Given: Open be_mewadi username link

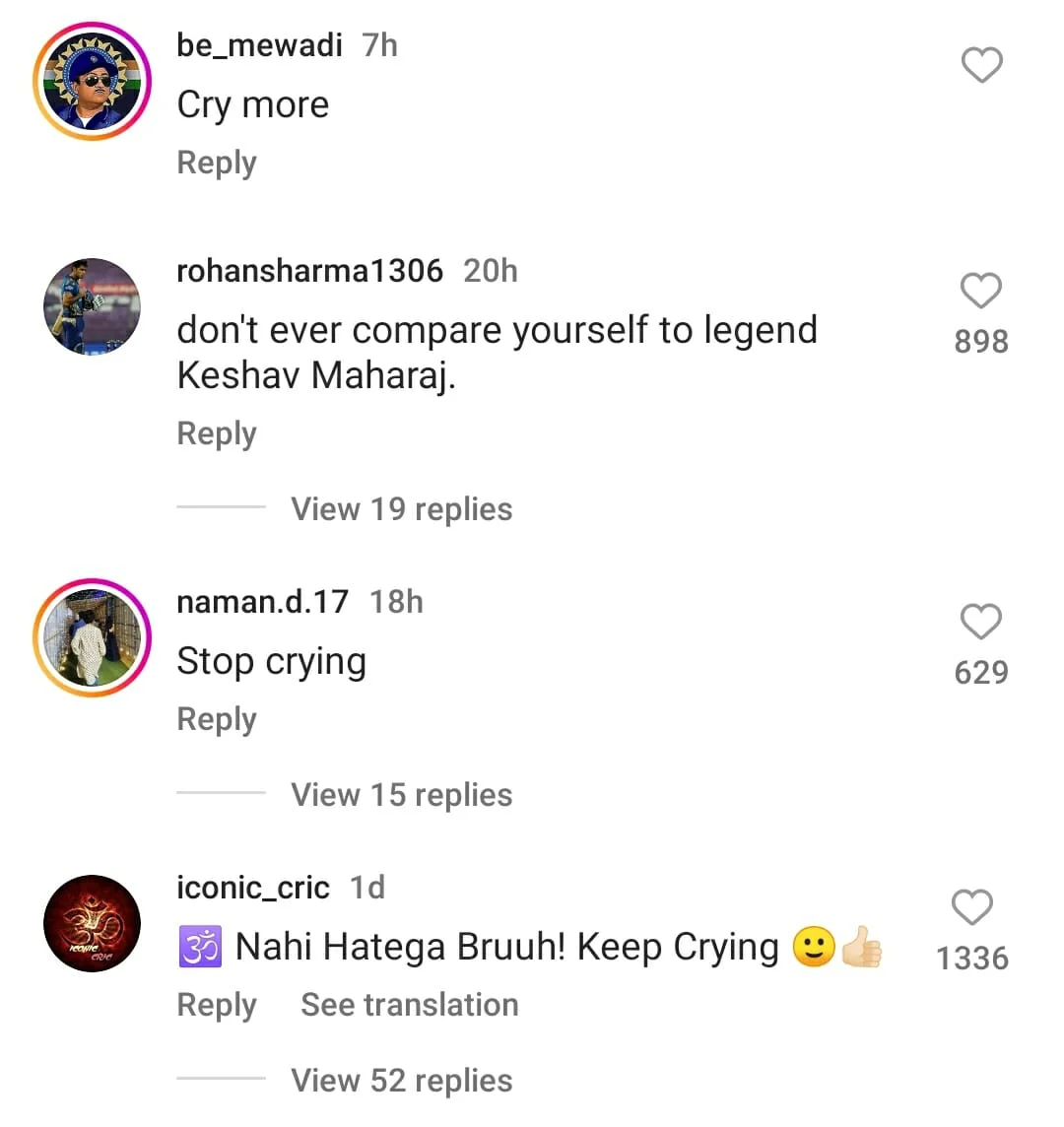Looking at the screenshot, I should click(259, 45).
